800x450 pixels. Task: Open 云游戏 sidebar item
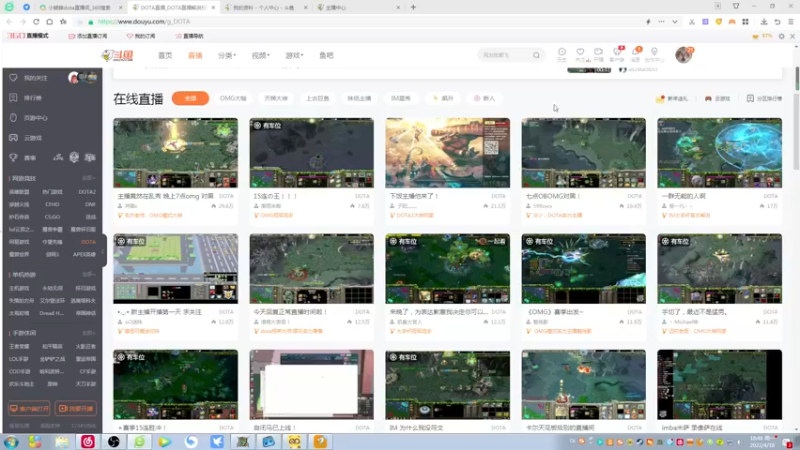click(x=33, y=138)
